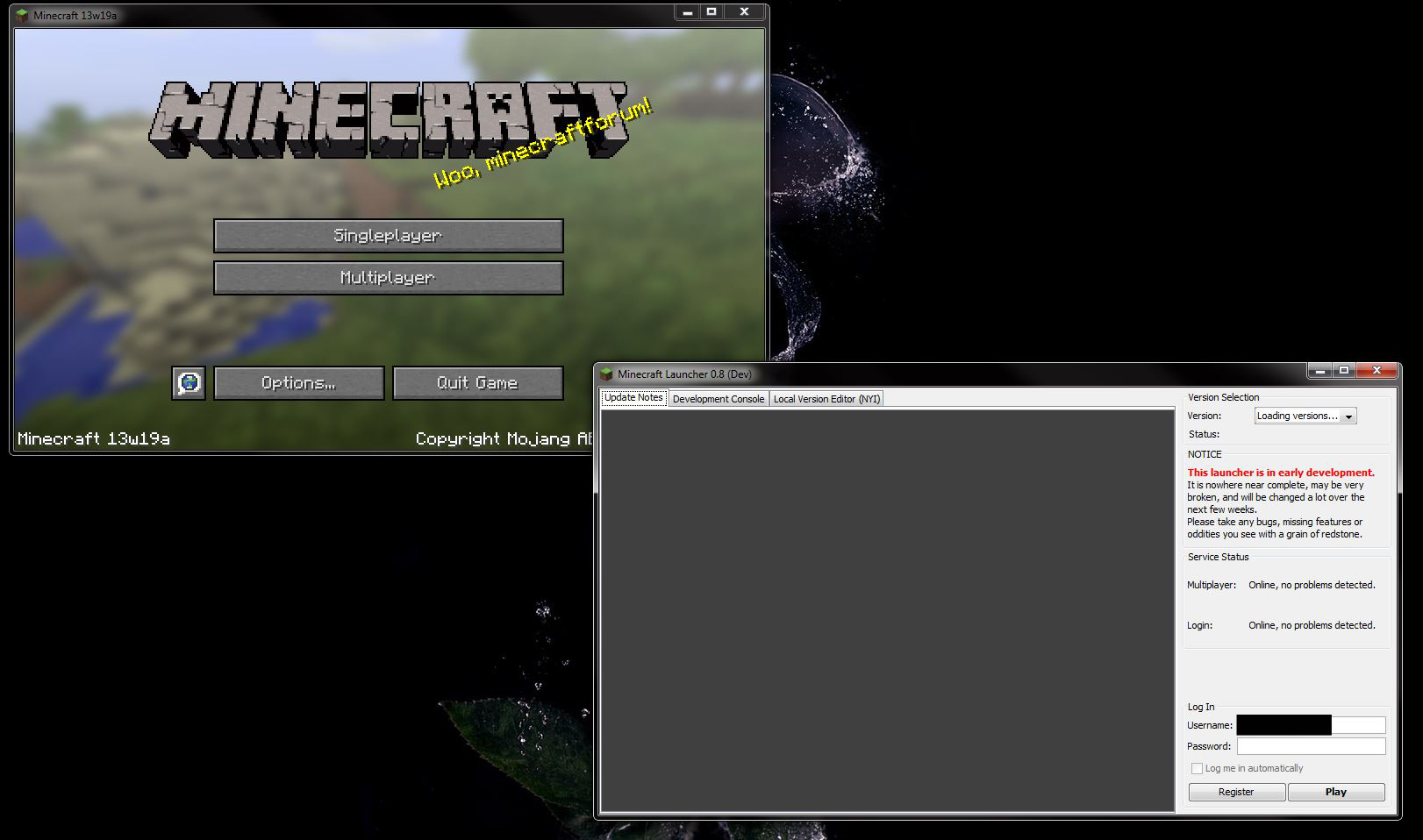Screen dimensions: 1423x840
Task: Minimize the Minecraft 13w19a game window
Action: pos(688,12)
